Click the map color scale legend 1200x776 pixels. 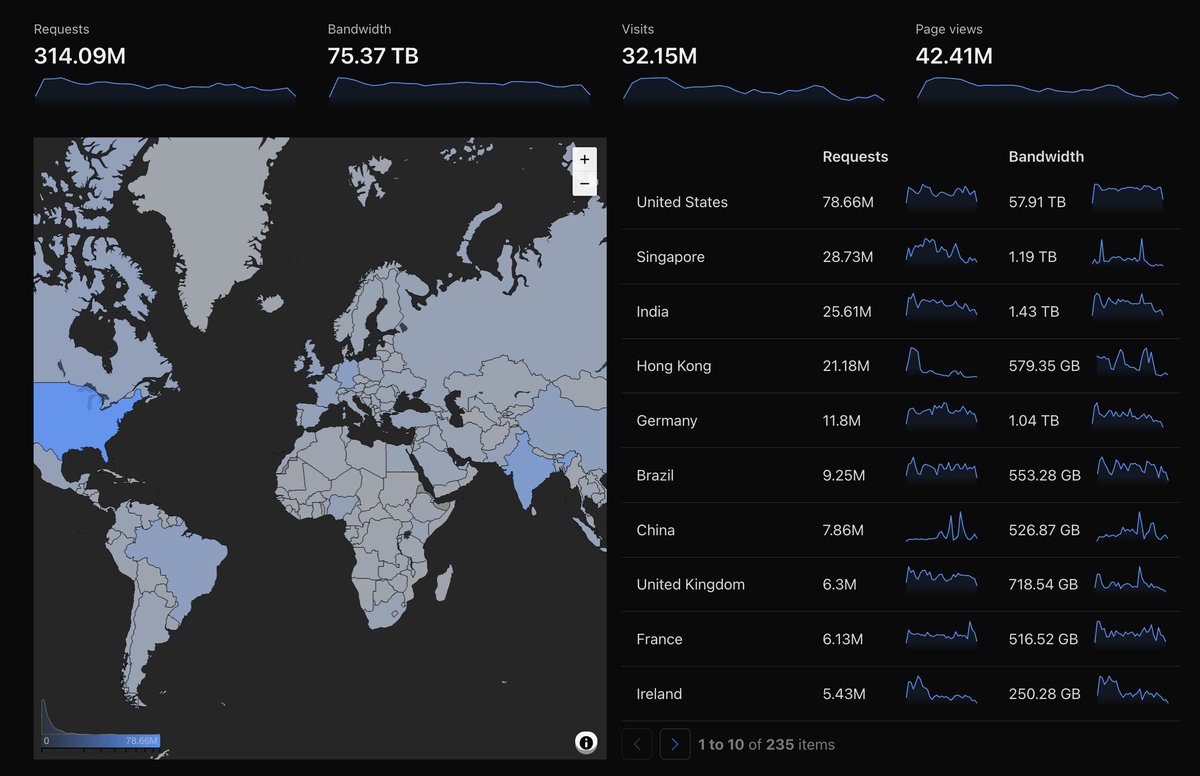point(101,726)
